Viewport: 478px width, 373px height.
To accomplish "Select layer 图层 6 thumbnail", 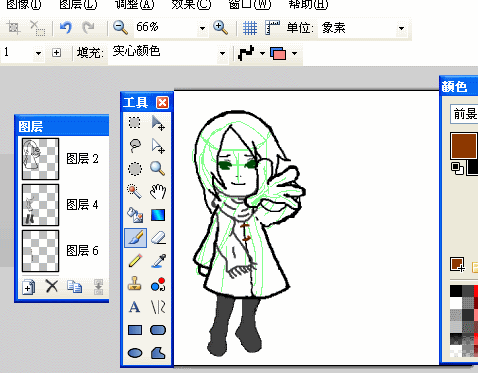I will pos(40,251).
